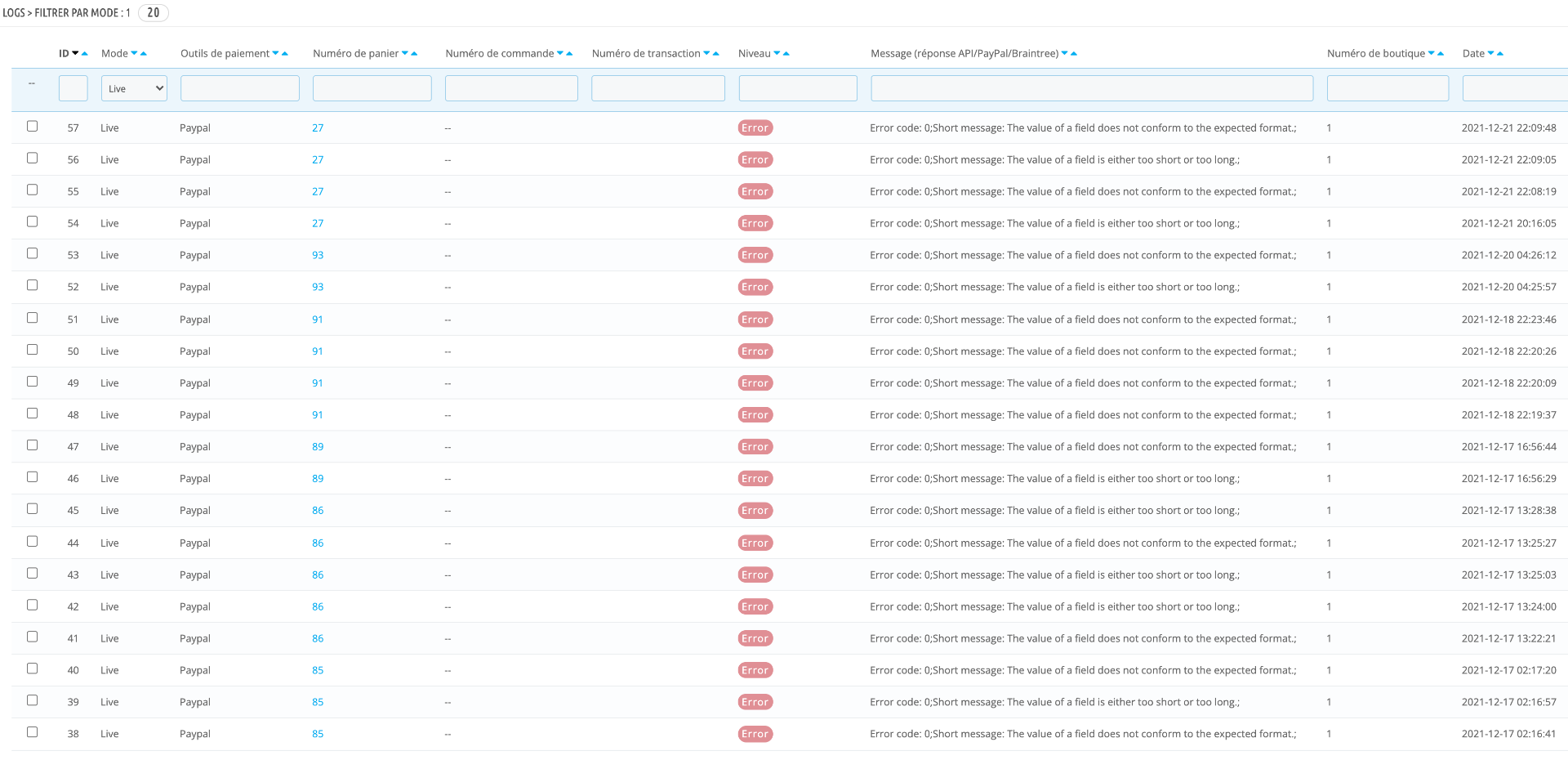Sort ID column descending arrow
Screen dimensions: 1568x760
coord(76,53)
